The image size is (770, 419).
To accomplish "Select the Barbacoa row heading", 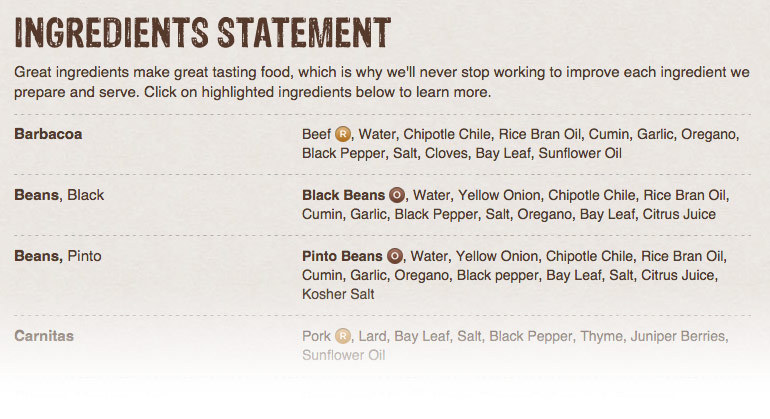I will [48, 134].
